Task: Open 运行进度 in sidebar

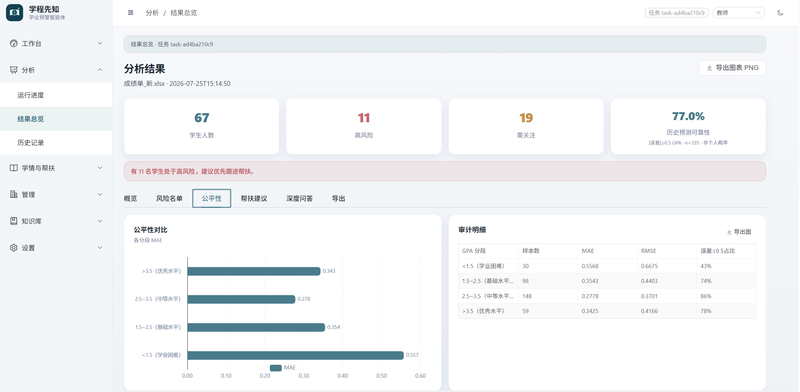Action: pos(56,95)
